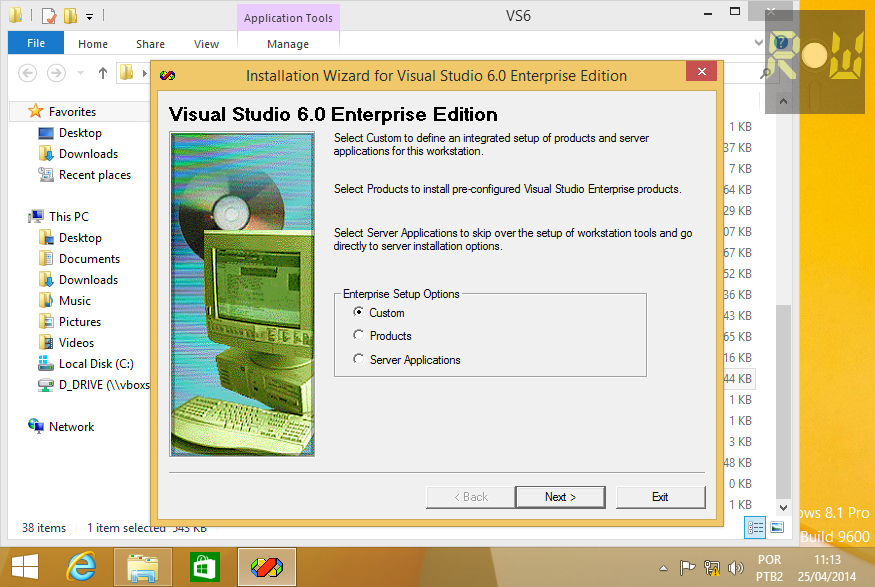Click the Application Tools tab header

pyautogui.click(x=288, y=18)
